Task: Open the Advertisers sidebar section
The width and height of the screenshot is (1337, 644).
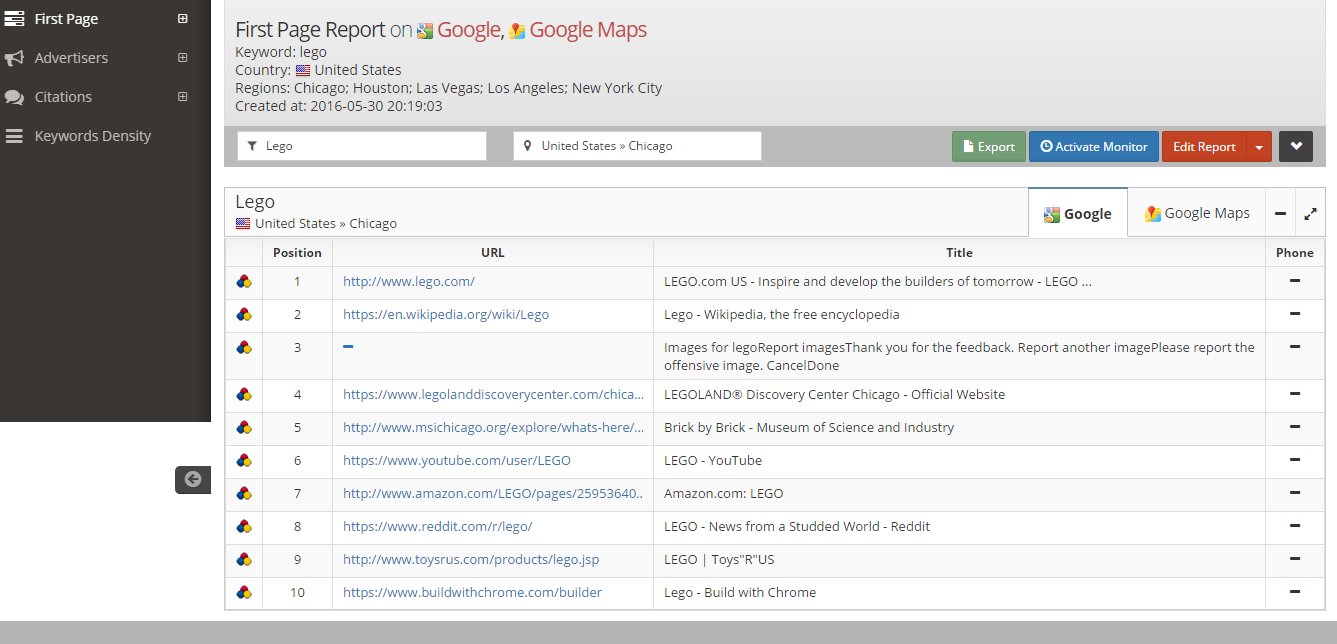Action: pyautogui.click(x=71, y=58)
